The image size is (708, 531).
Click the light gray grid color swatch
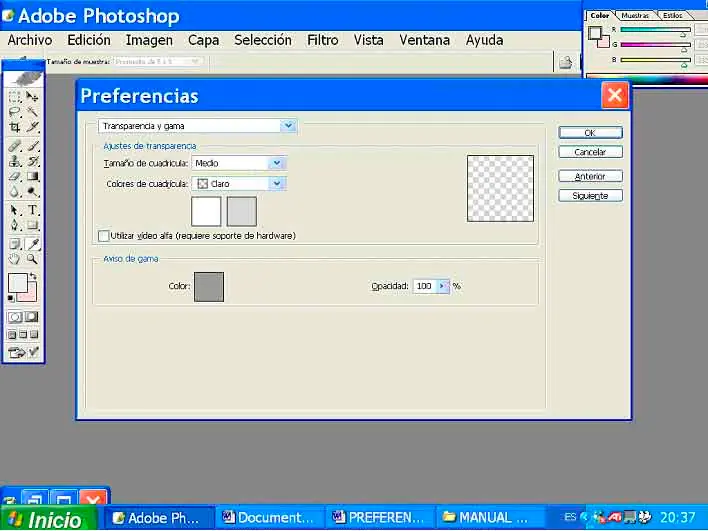tap(242, 211)
